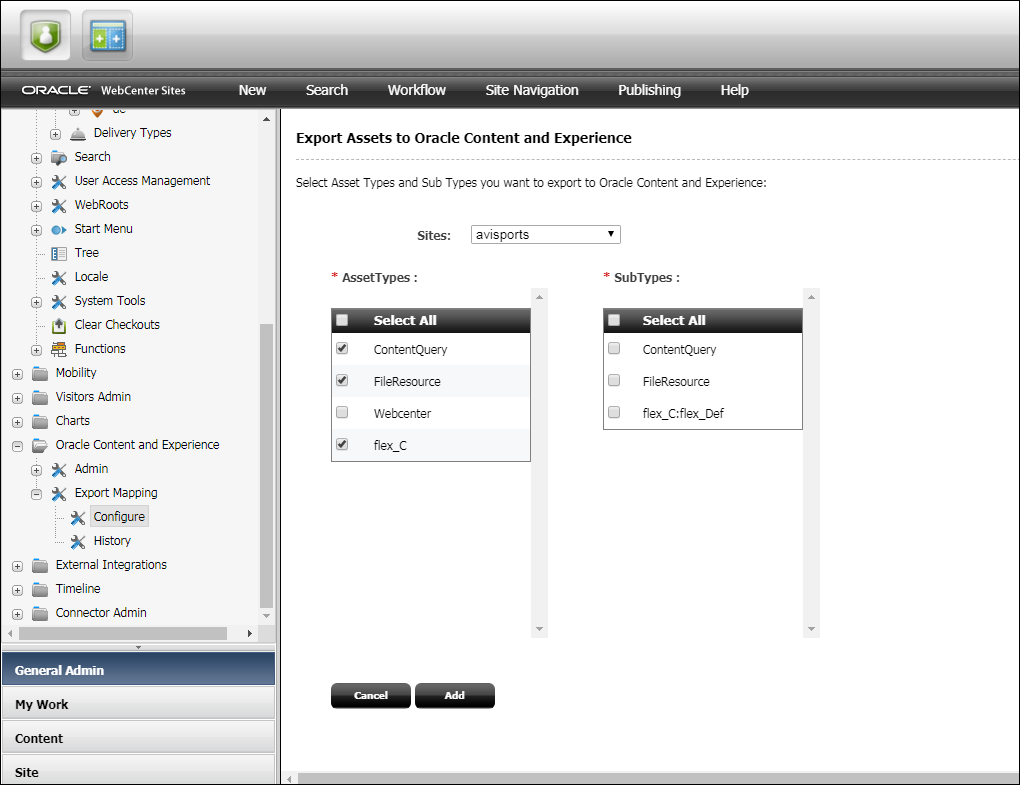This screenshot has height=785, width=1020.
Task: Collapse the Oracle Content and Experience folder
Action: (x=18, y=446)
